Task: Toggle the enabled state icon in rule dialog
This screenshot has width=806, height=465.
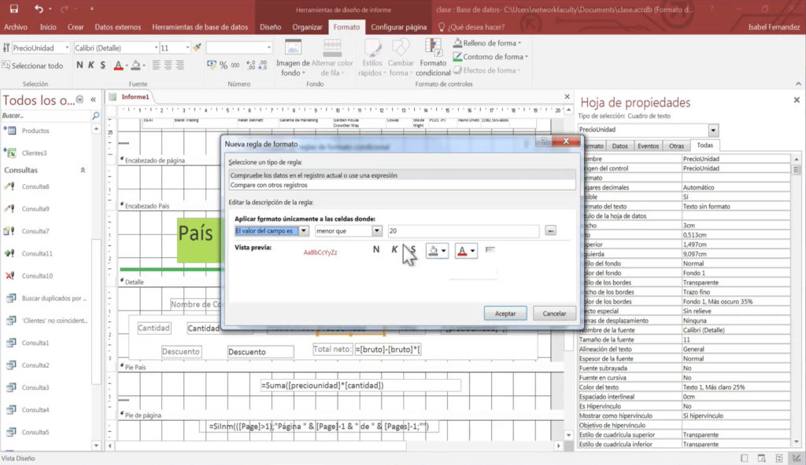Action: point(490,249)
